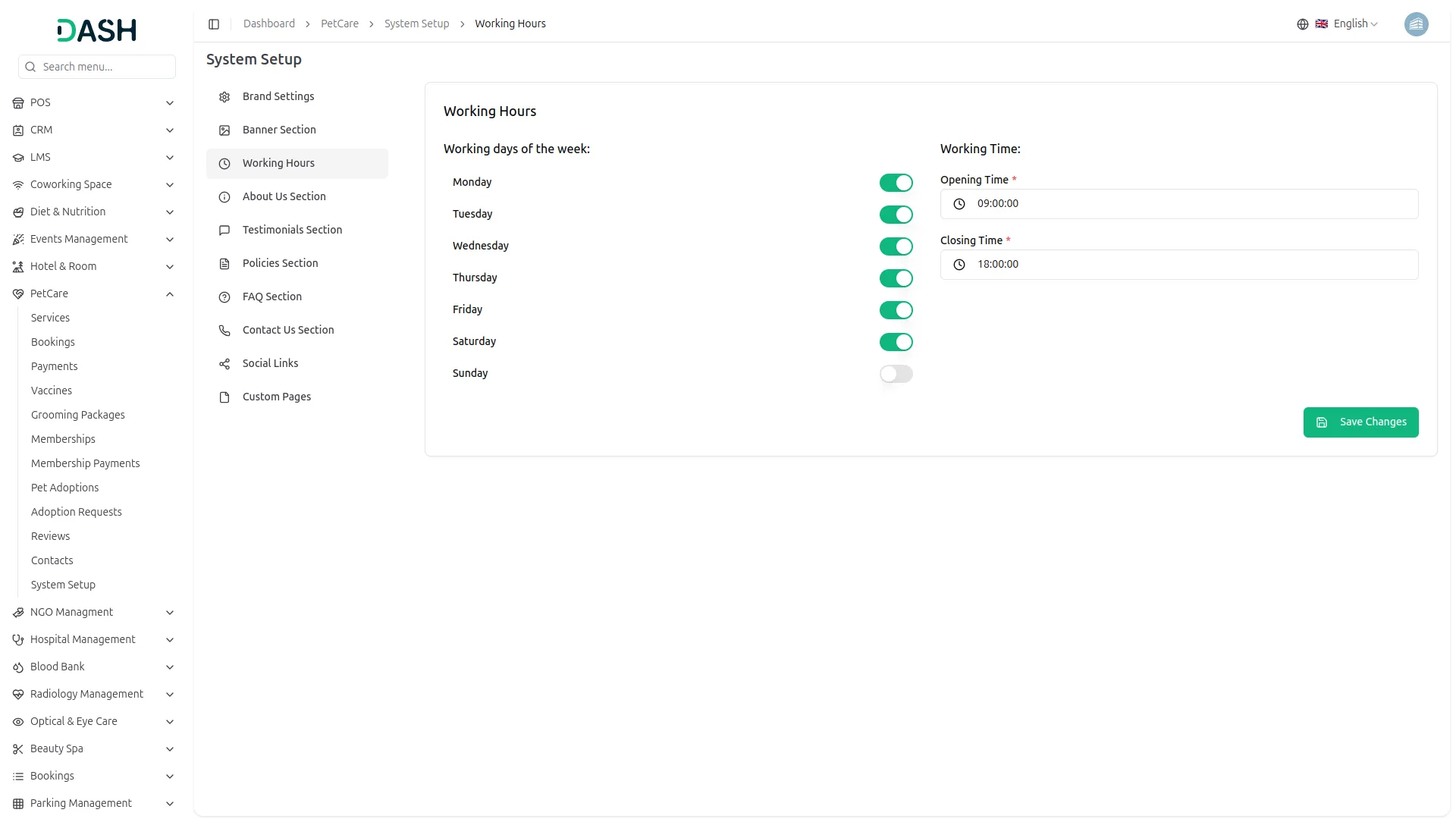Image resolution: width=1456 pixels, height=819 pixels.
Task: Click the Optical & Eye Care eye icon
Action: pyautogui.click(x=18, y=722)
